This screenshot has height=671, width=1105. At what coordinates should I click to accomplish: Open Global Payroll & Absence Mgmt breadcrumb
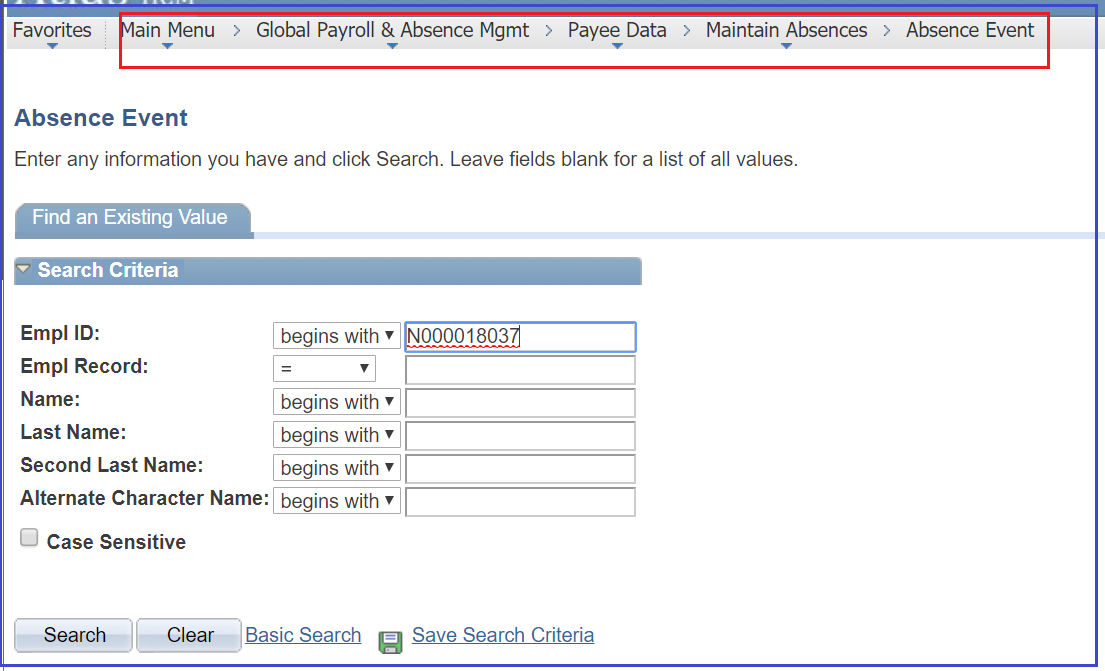point(393,30)
